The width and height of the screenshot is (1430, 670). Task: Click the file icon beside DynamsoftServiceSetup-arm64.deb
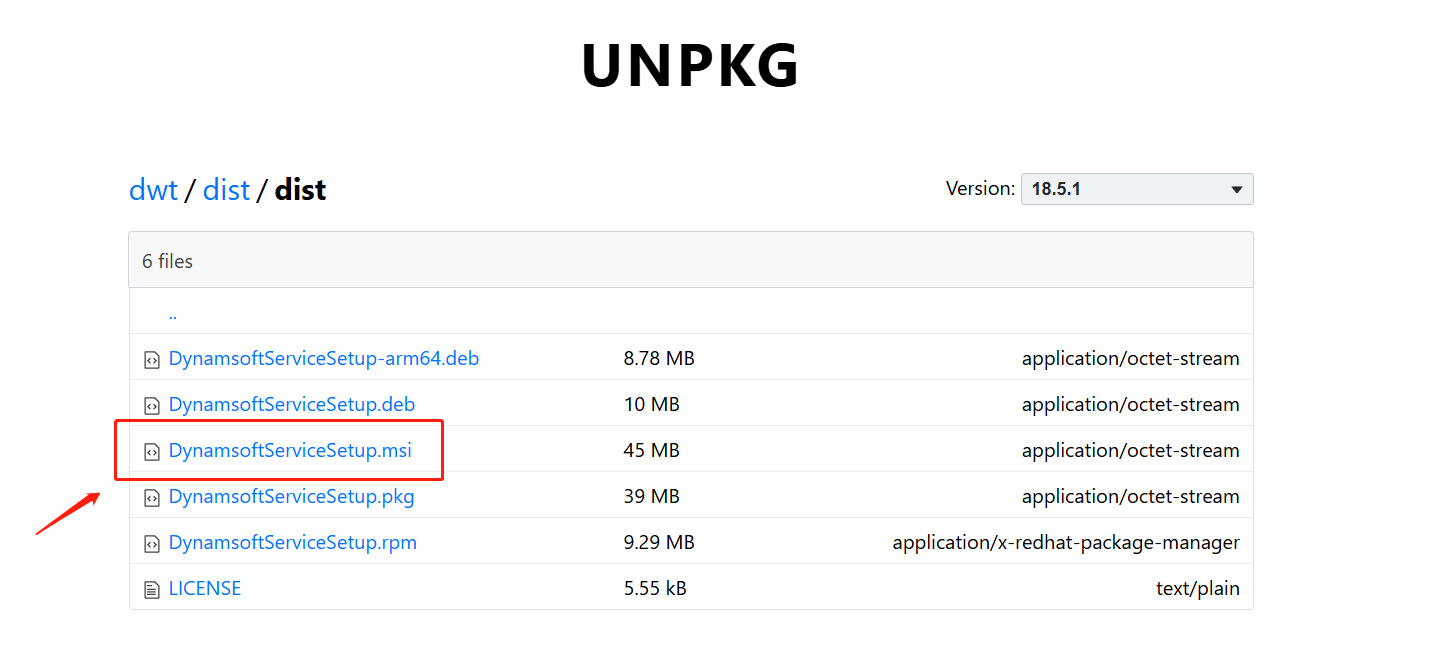(152, 359)
